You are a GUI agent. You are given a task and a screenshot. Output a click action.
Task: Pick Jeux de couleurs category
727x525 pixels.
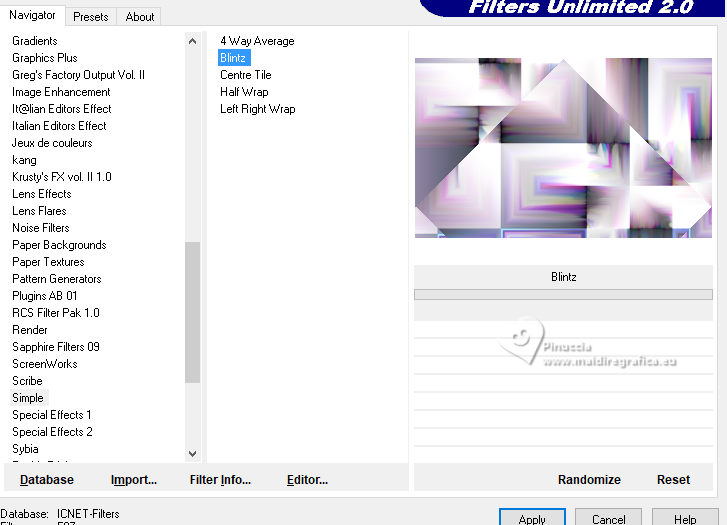click(52, 143)
